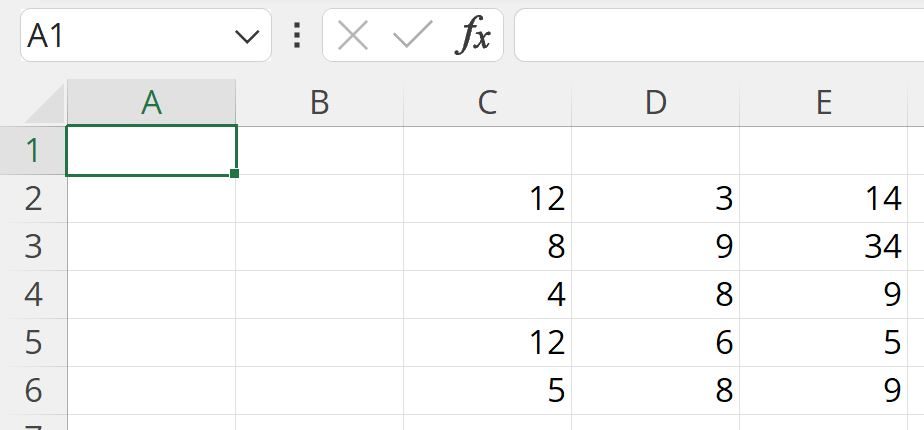Click the Enter checkmark icon in formula bar
The height and width of the screenshot is (430, 924).
412,37
